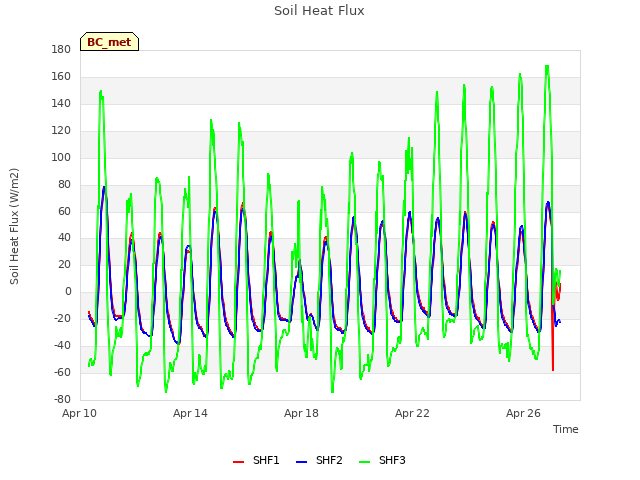Click the 'Apr 18' x-axis label

(301, 413)
